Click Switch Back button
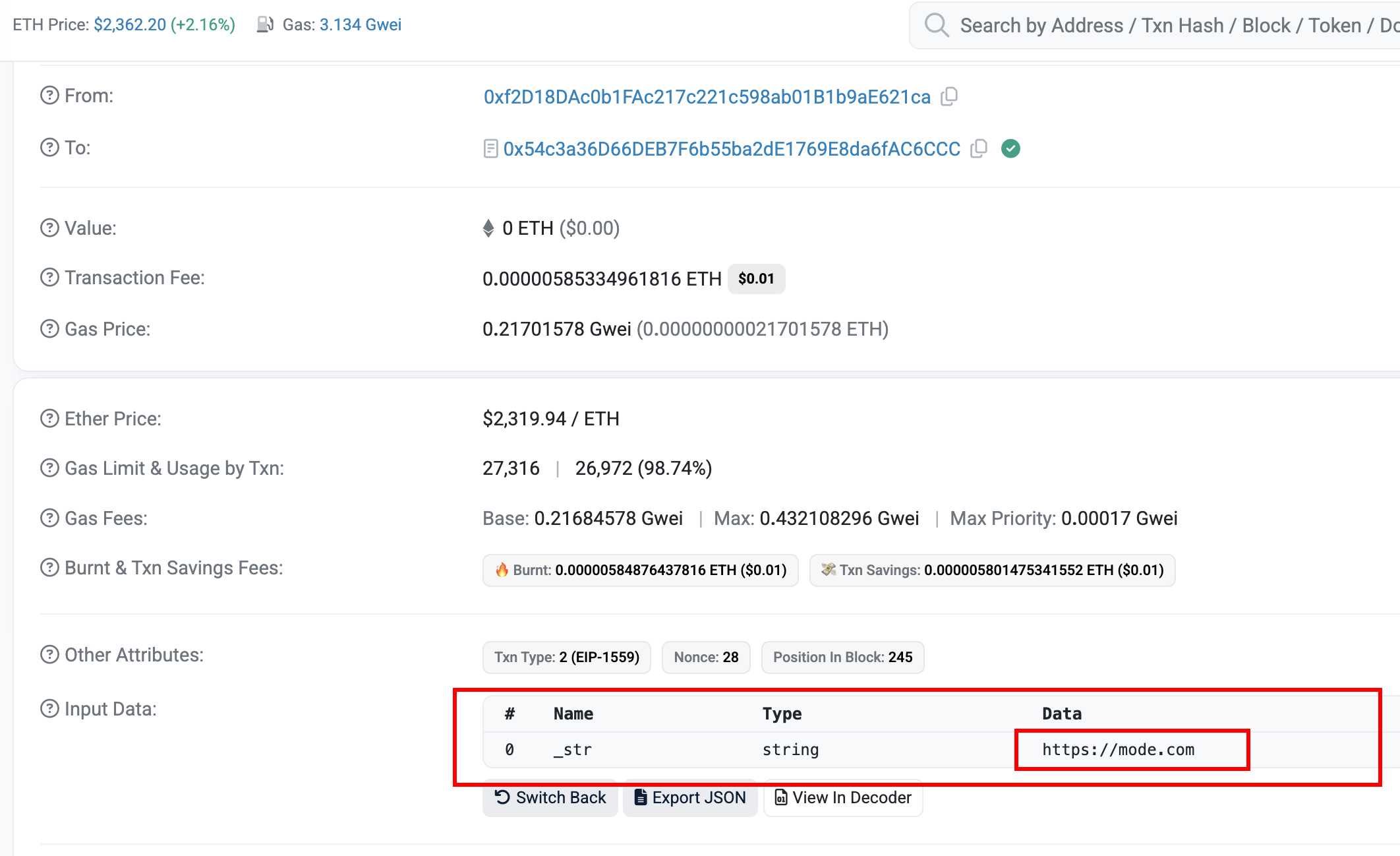 550,798
